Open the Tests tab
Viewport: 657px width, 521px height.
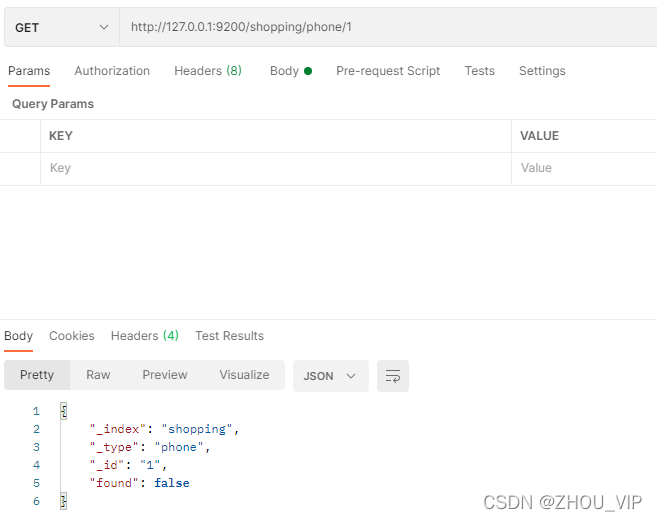[x=479, y=71]
